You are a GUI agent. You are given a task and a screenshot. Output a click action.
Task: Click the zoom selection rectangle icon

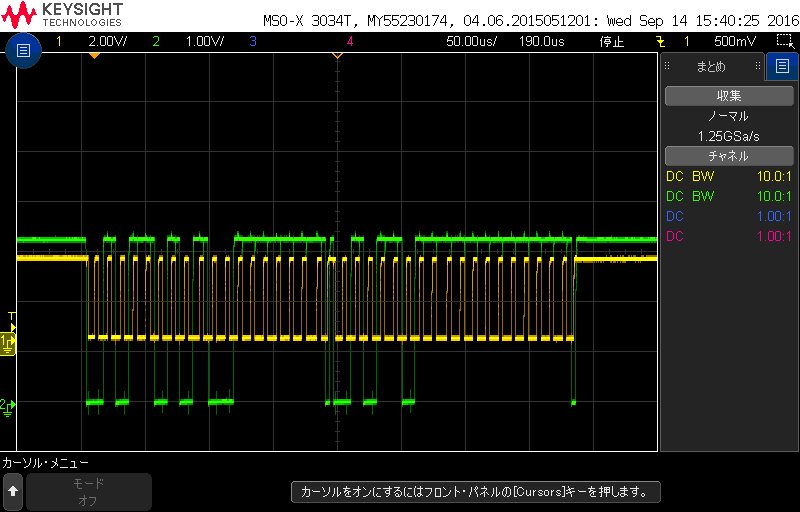click(x=785, y=41)
